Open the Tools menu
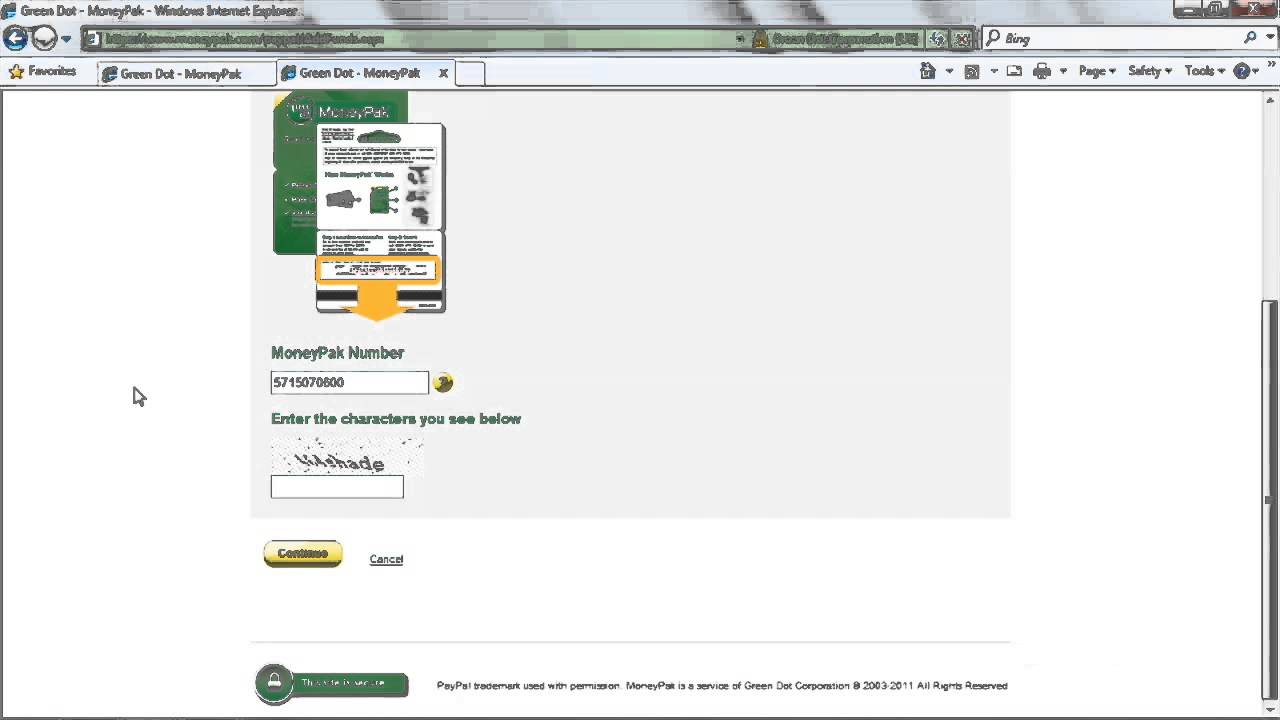Viewport: 1280px width, 720px height. (1205, 71)
